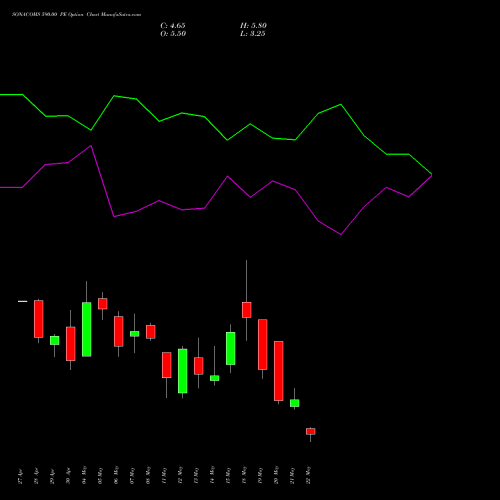Click the magenta line's lowest trough on the right
The height and width of the screenshot is (500, 500).
pyautogui.click(x=341, y=235)
